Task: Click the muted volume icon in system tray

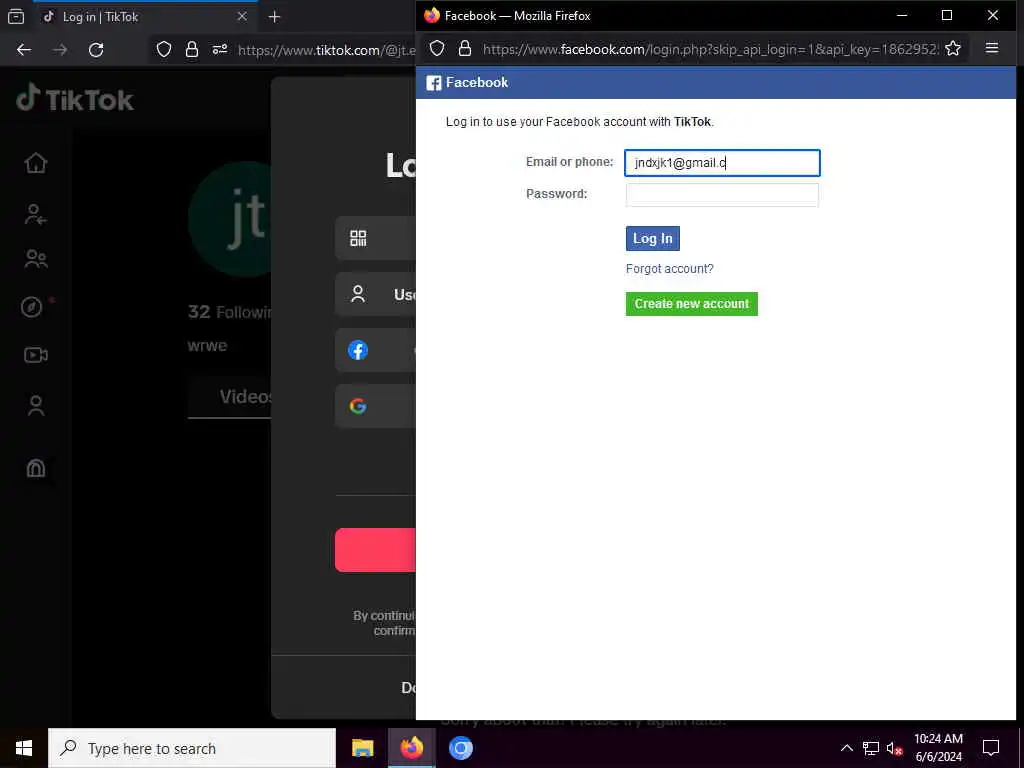Action: [x=894, y=748]
